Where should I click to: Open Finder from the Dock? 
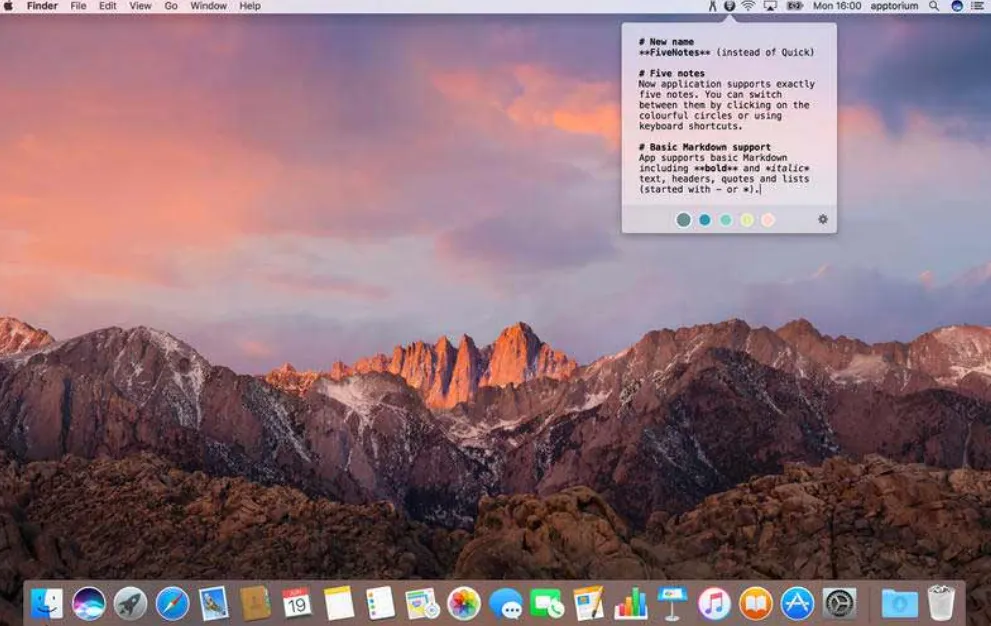click(47, 603)
